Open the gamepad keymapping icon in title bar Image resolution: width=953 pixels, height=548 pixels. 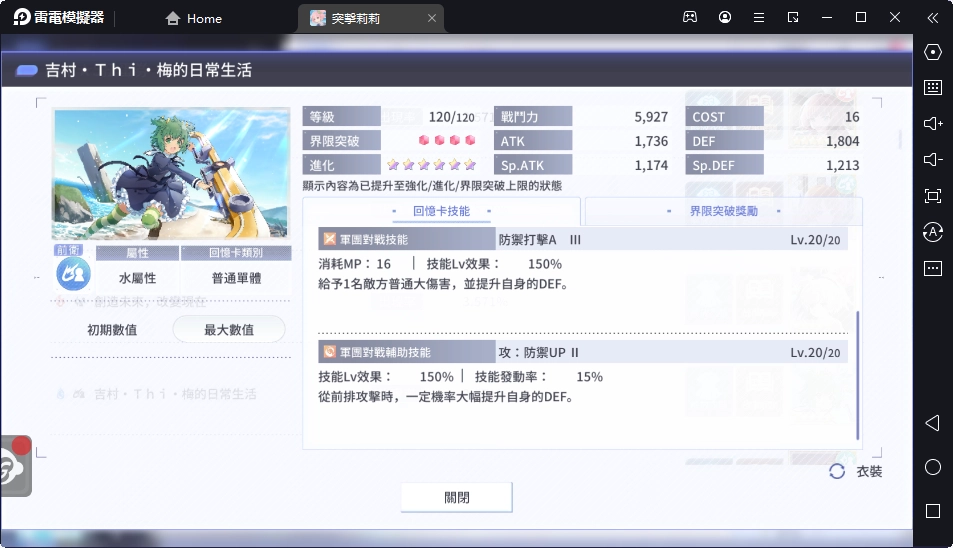coord(690,17)
